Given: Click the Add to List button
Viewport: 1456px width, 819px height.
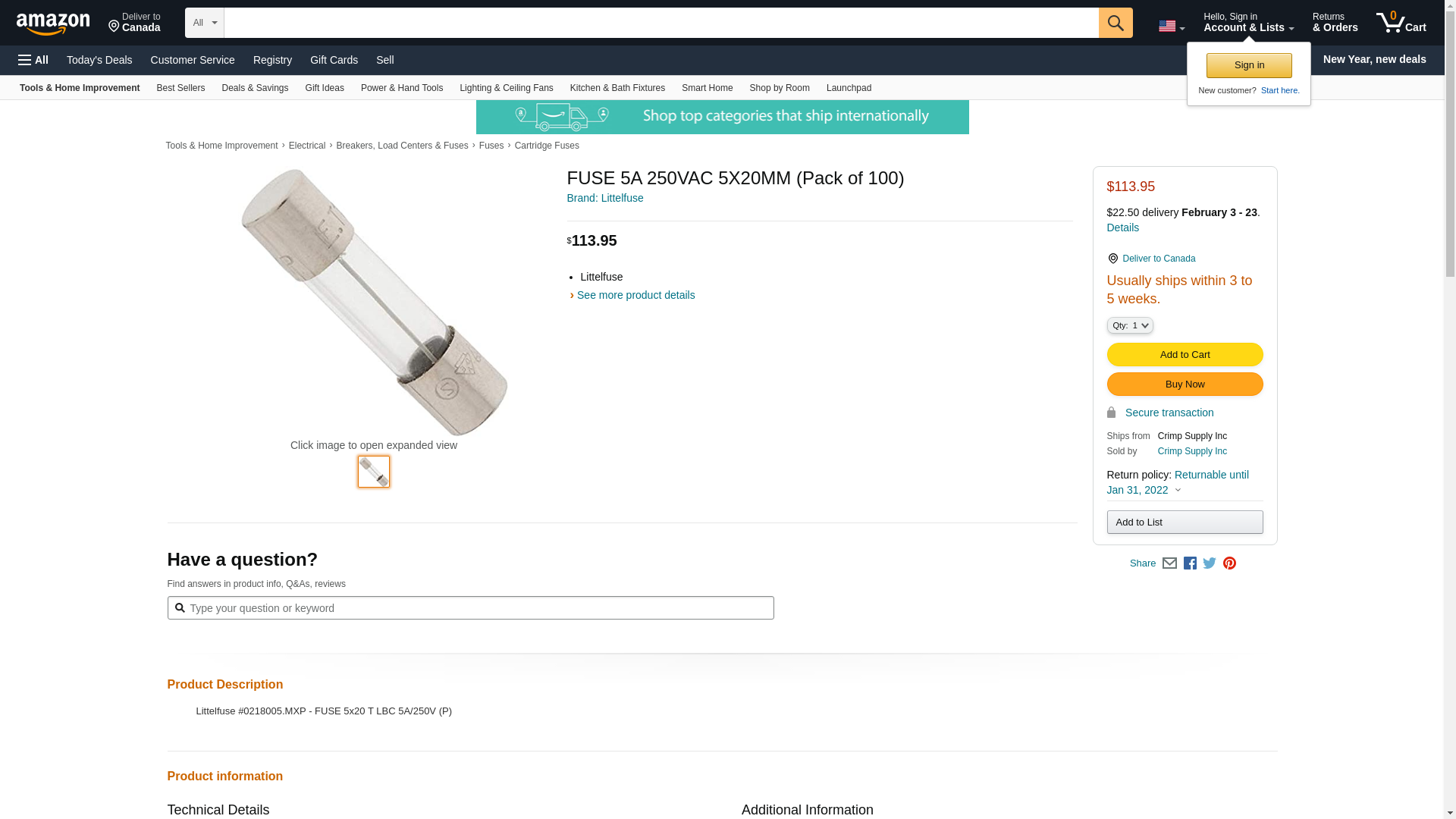Looking at the screenshot, I should click(x=1185, y=522).
